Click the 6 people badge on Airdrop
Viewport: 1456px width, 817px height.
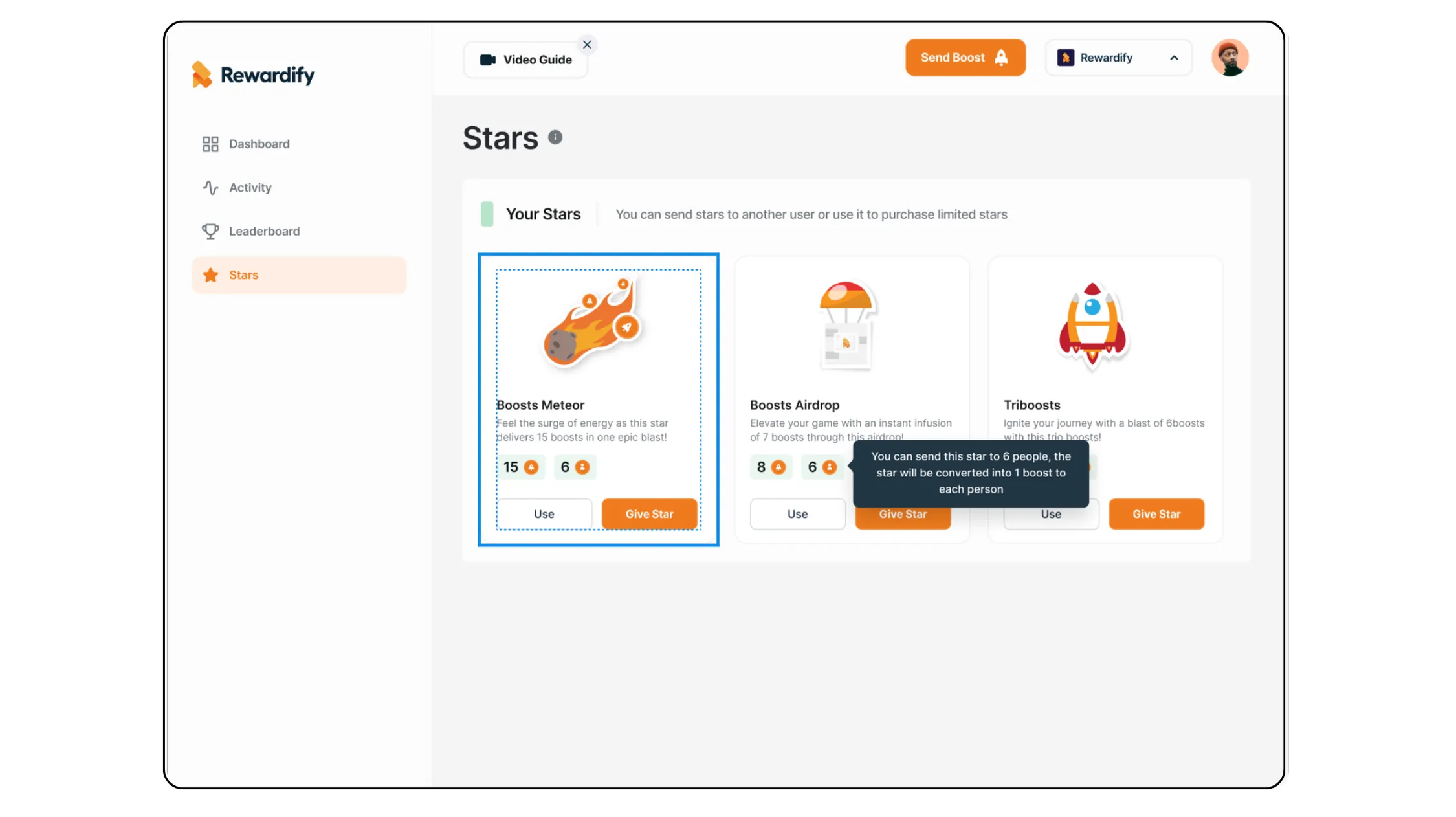pyautogui.click(x=822, y=467)
